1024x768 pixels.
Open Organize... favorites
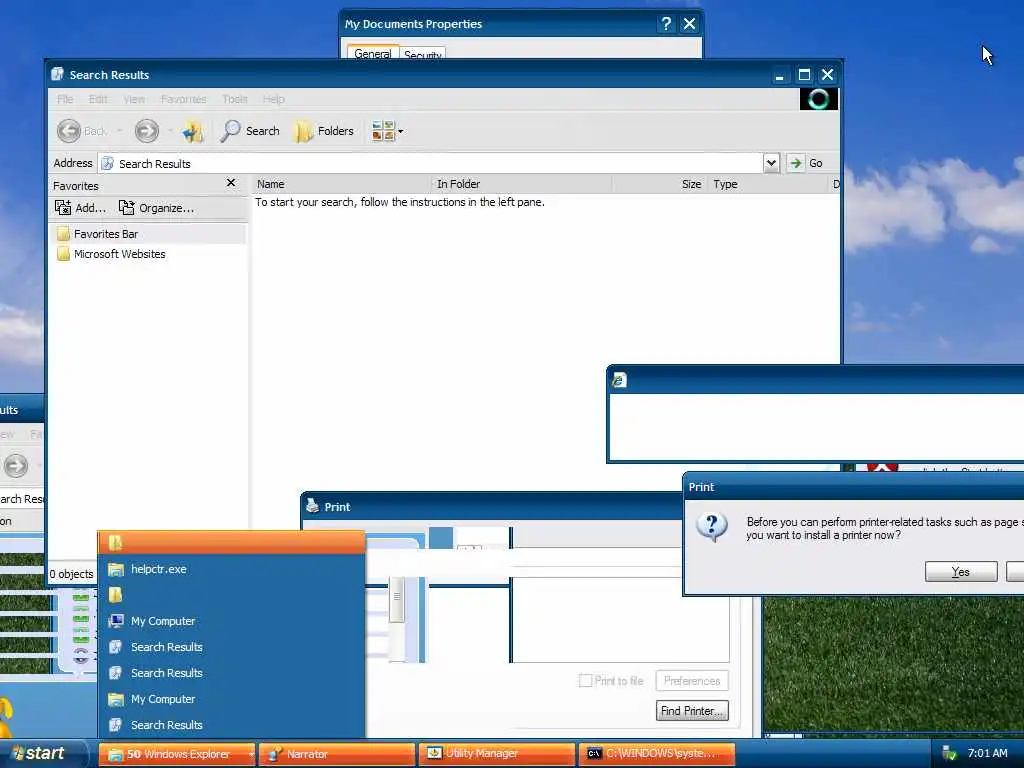(x=156, y=208)
